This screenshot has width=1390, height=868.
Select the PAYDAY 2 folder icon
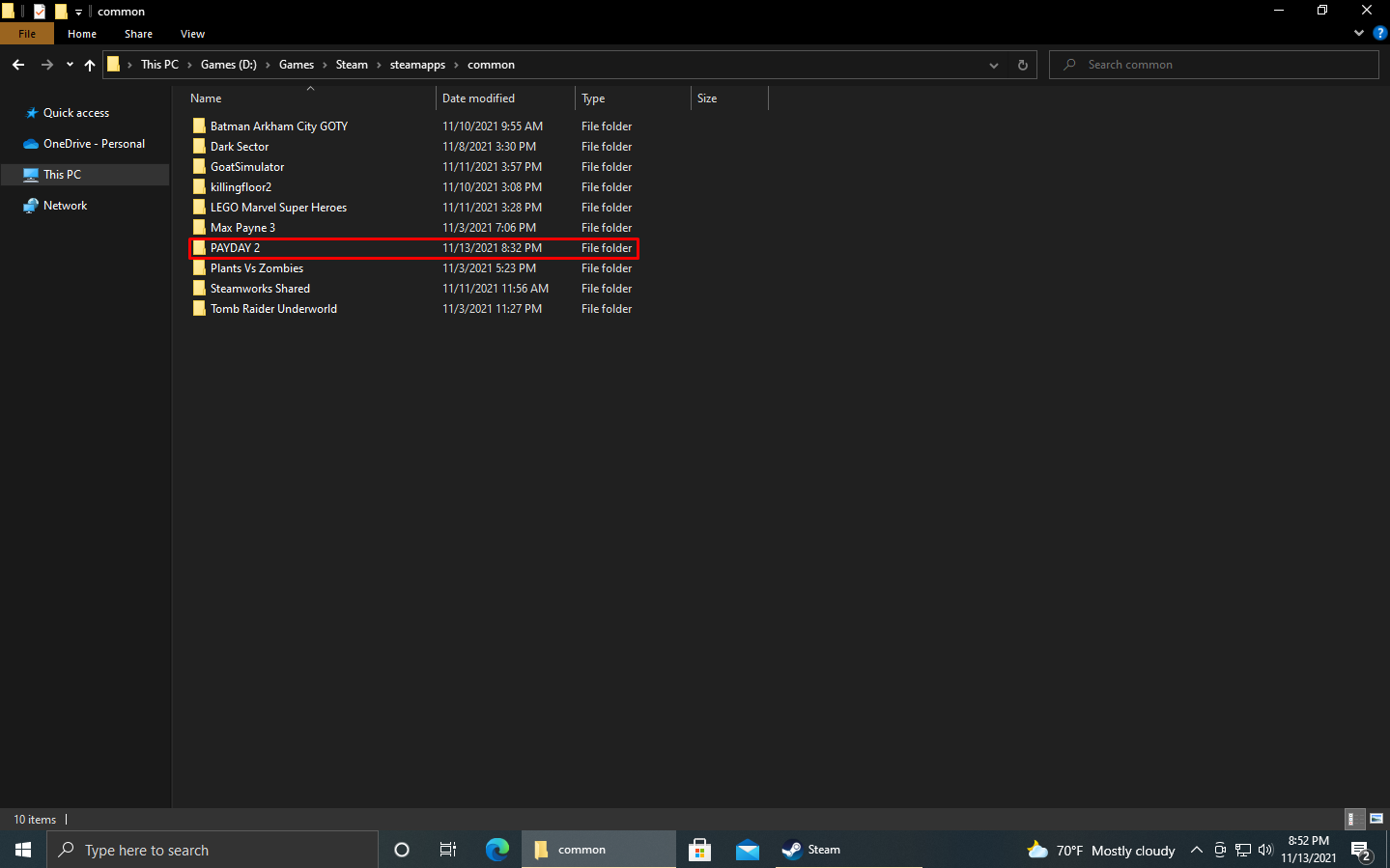tap(199, 248)
